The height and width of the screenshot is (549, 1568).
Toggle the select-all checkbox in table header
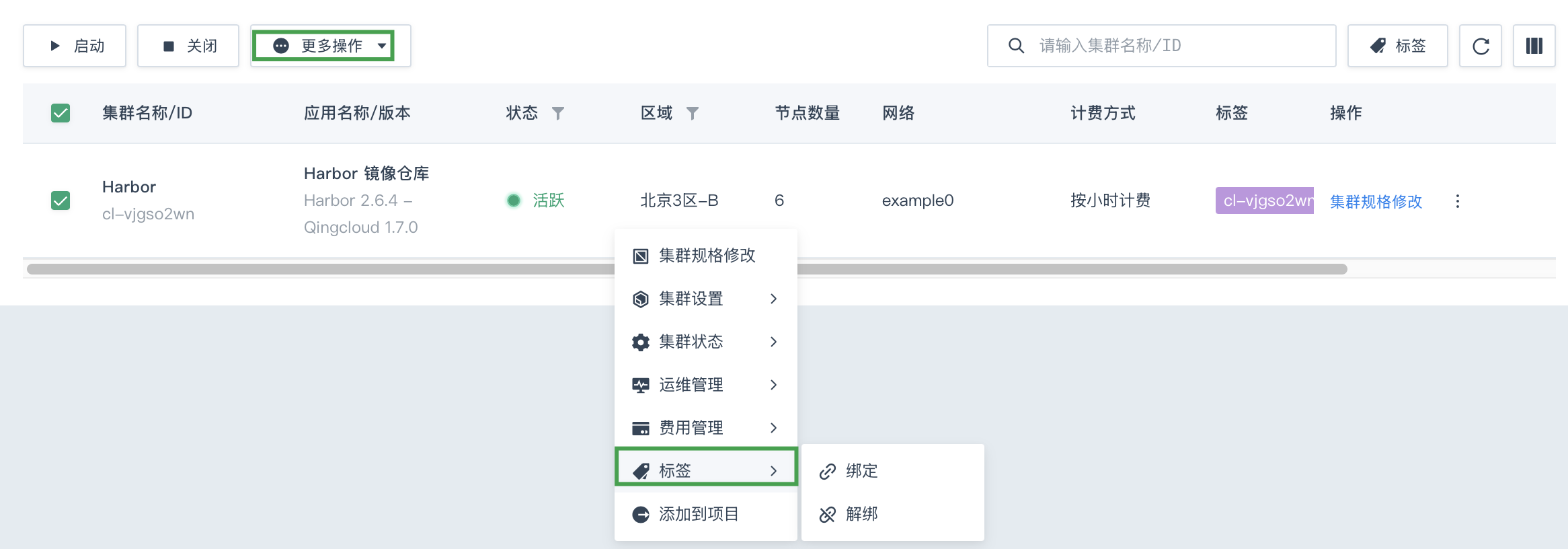(x=61, y=113)
